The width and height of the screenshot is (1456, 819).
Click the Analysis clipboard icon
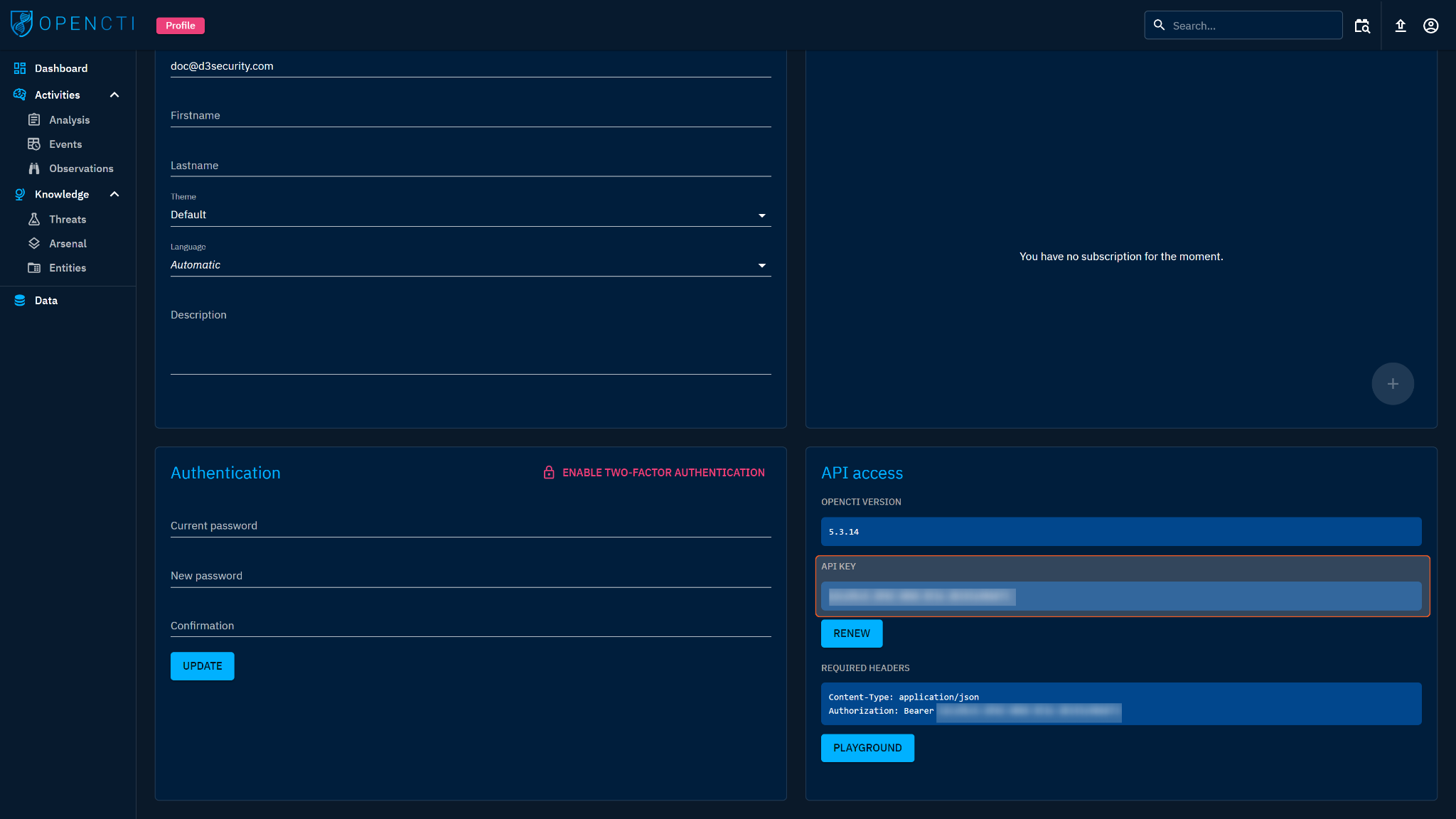click(x=34, y=120)
